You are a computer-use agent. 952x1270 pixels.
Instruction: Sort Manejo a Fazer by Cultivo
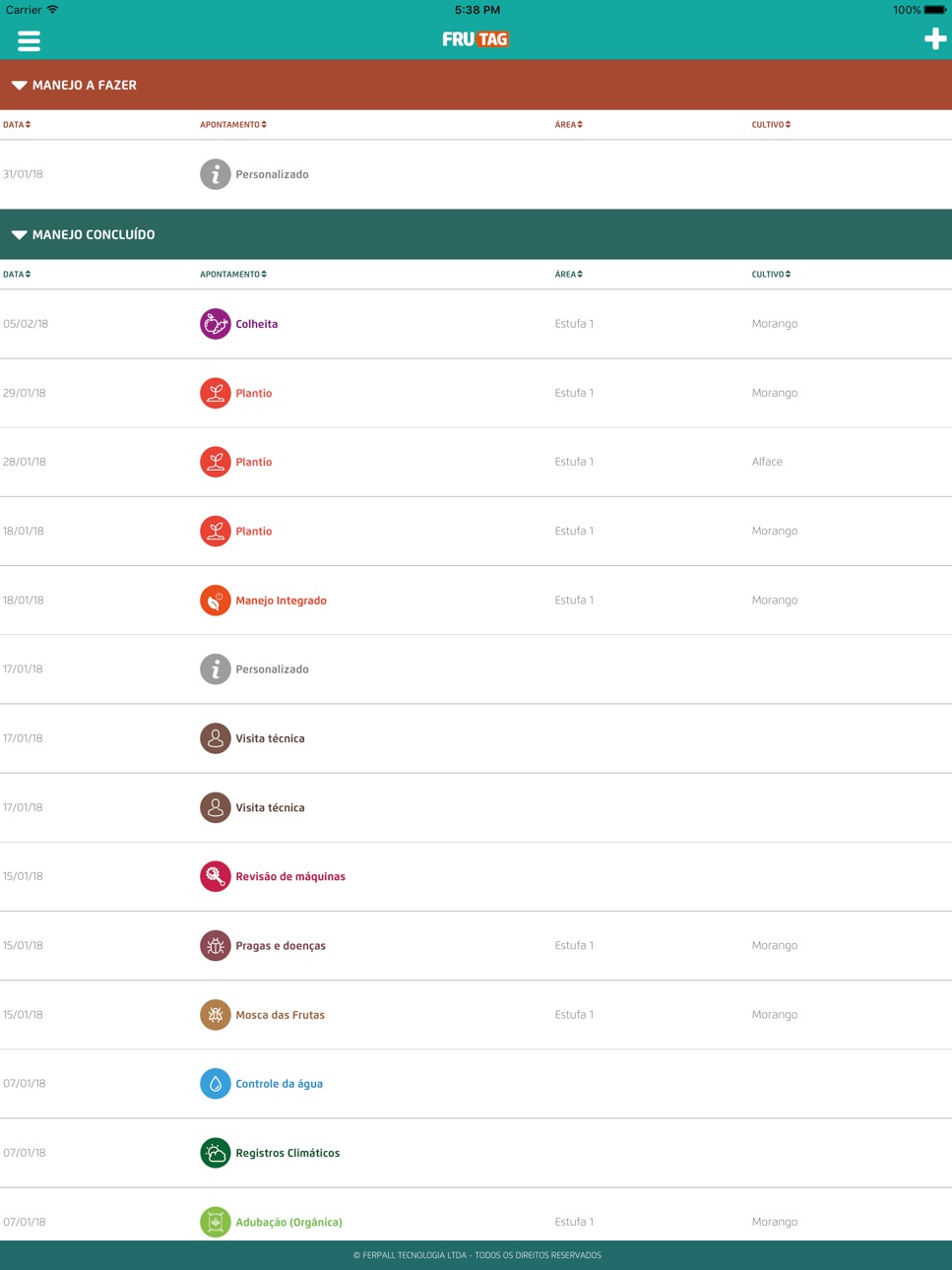pos(772,125)
